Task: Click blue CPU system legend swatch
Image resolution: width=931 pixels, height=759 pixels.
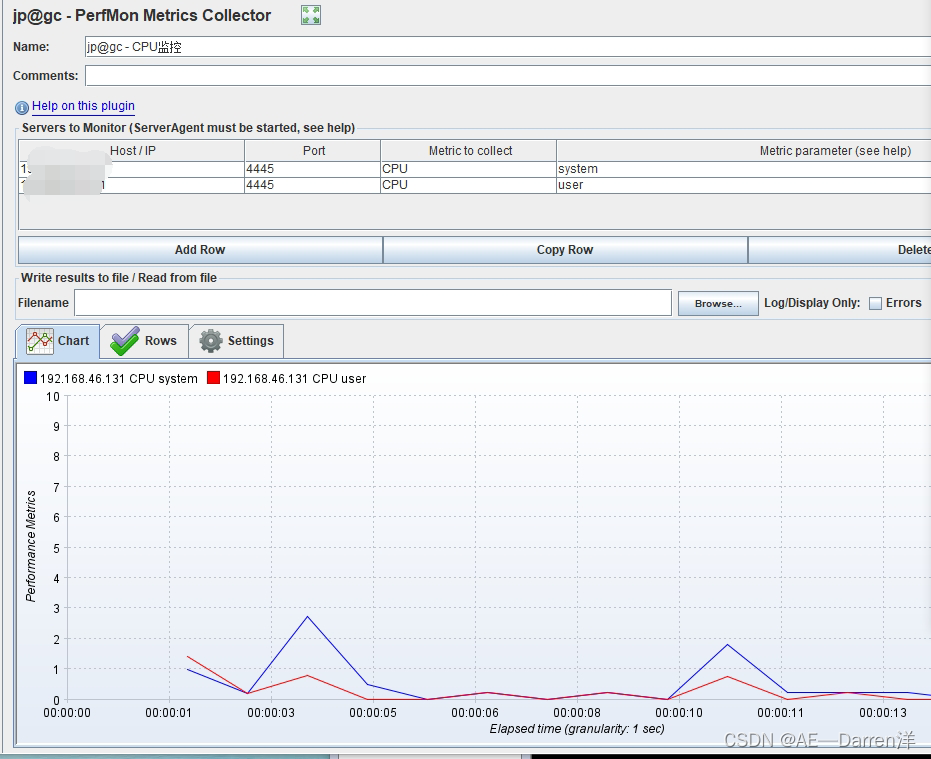Action: [x=30, y=378]
